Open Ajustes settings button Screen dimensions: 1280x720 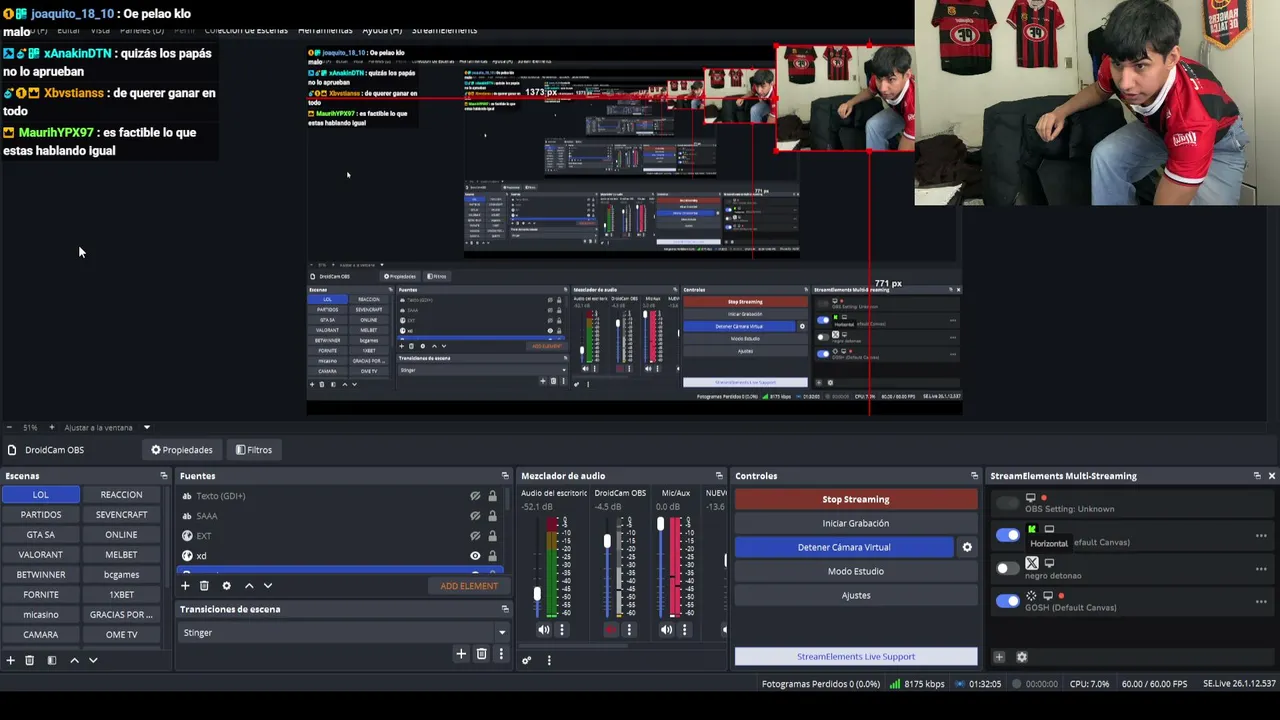pos(856,595)
